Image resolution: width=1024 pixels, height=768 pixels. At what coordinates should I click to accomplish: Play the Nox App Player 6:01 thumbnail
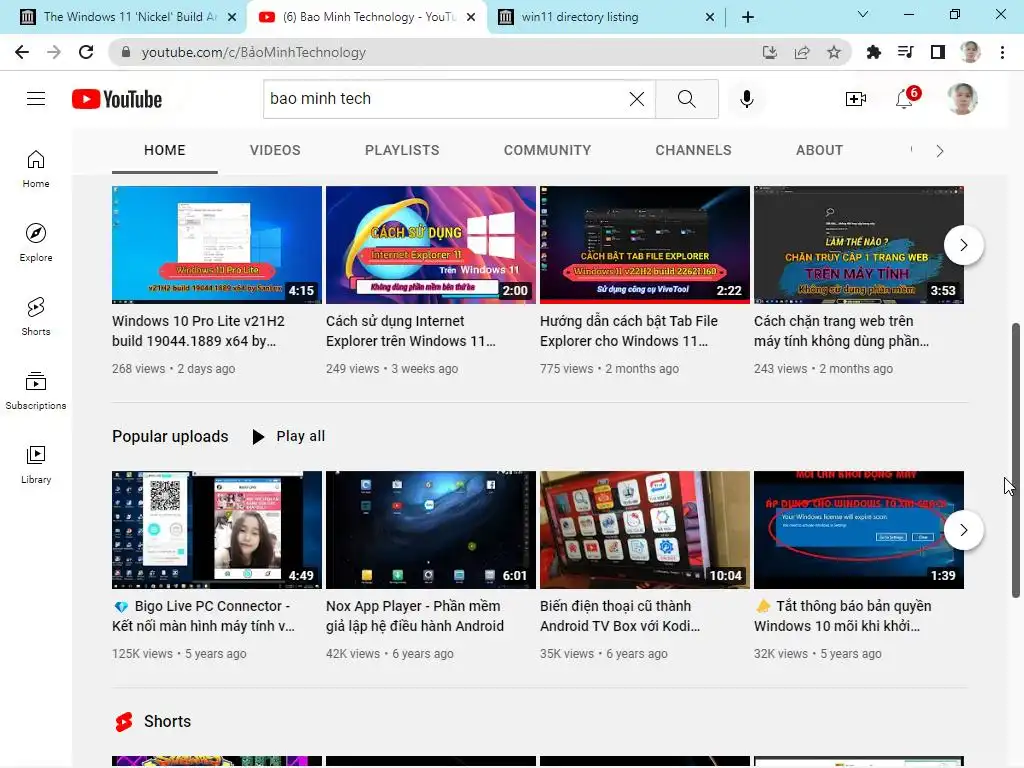coord(431,530)
